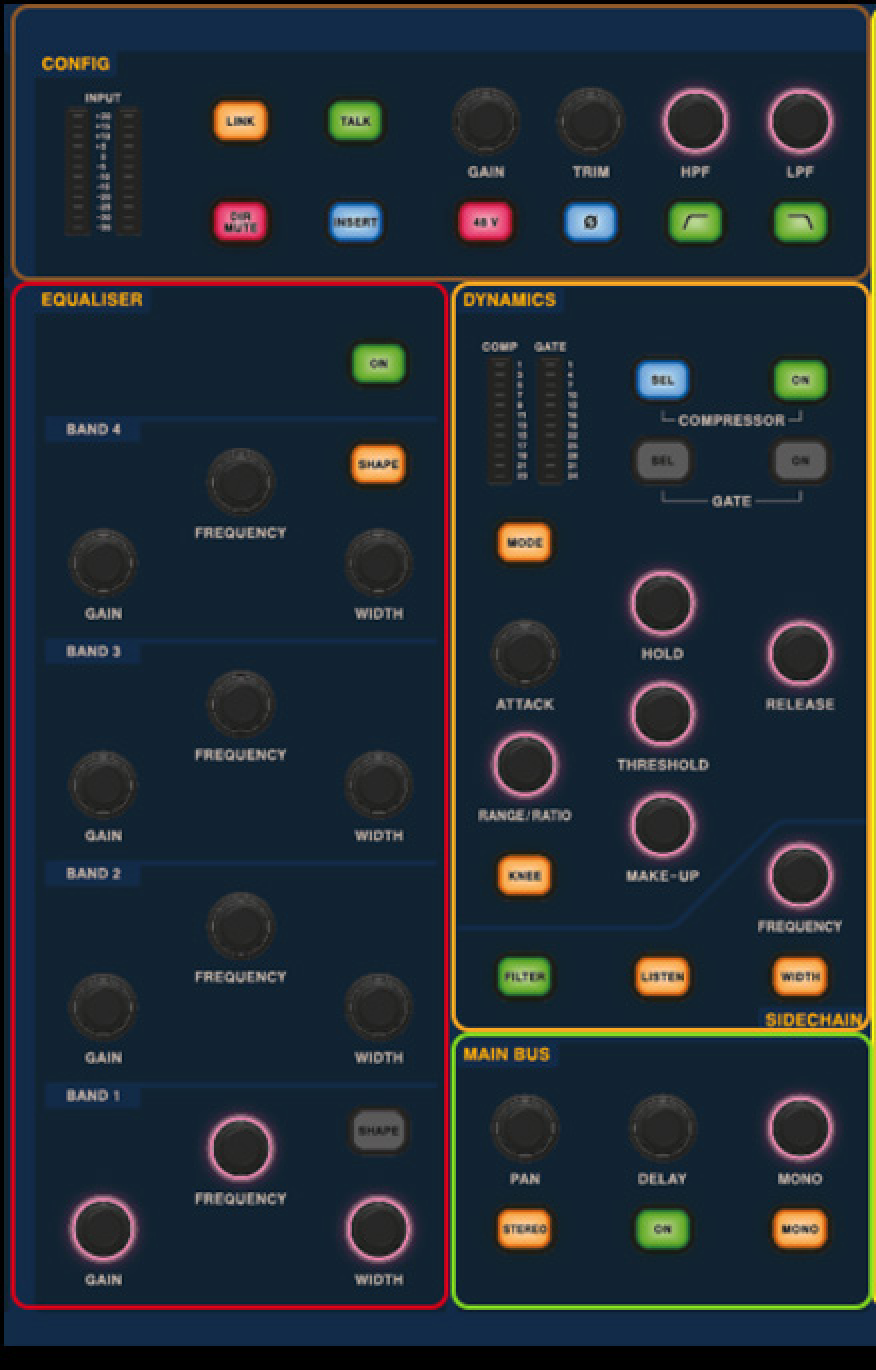The width and height of the screenshot is (876, 1370).
Task: Toggle the Main Bus STEREO button
Action: tap(525, 1229)
